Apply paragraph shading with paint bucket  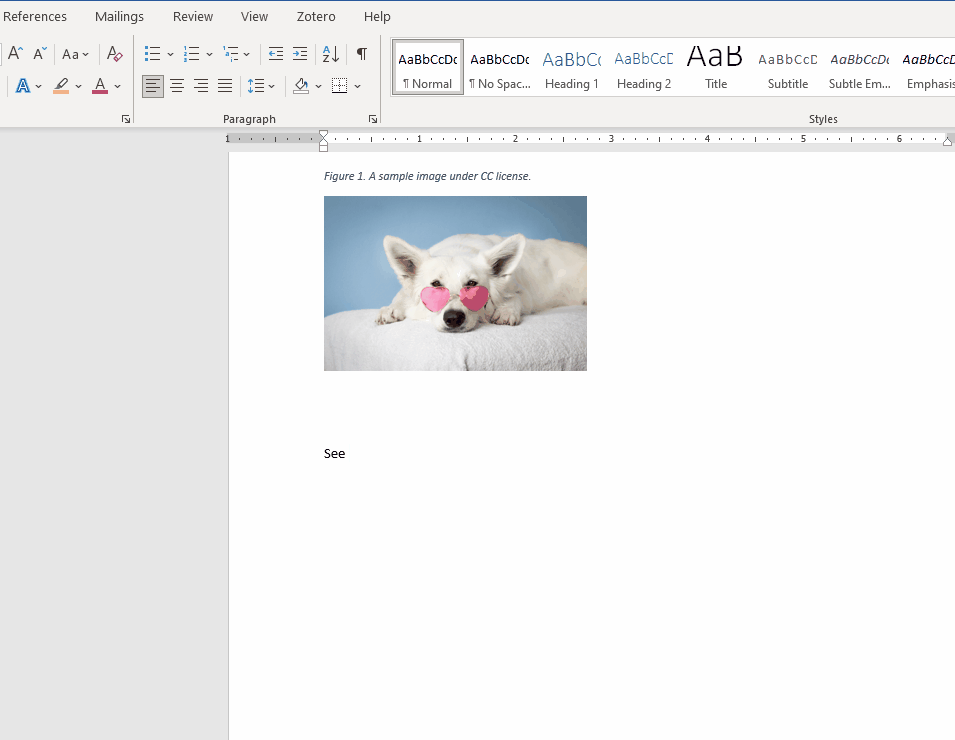point(301,86)
